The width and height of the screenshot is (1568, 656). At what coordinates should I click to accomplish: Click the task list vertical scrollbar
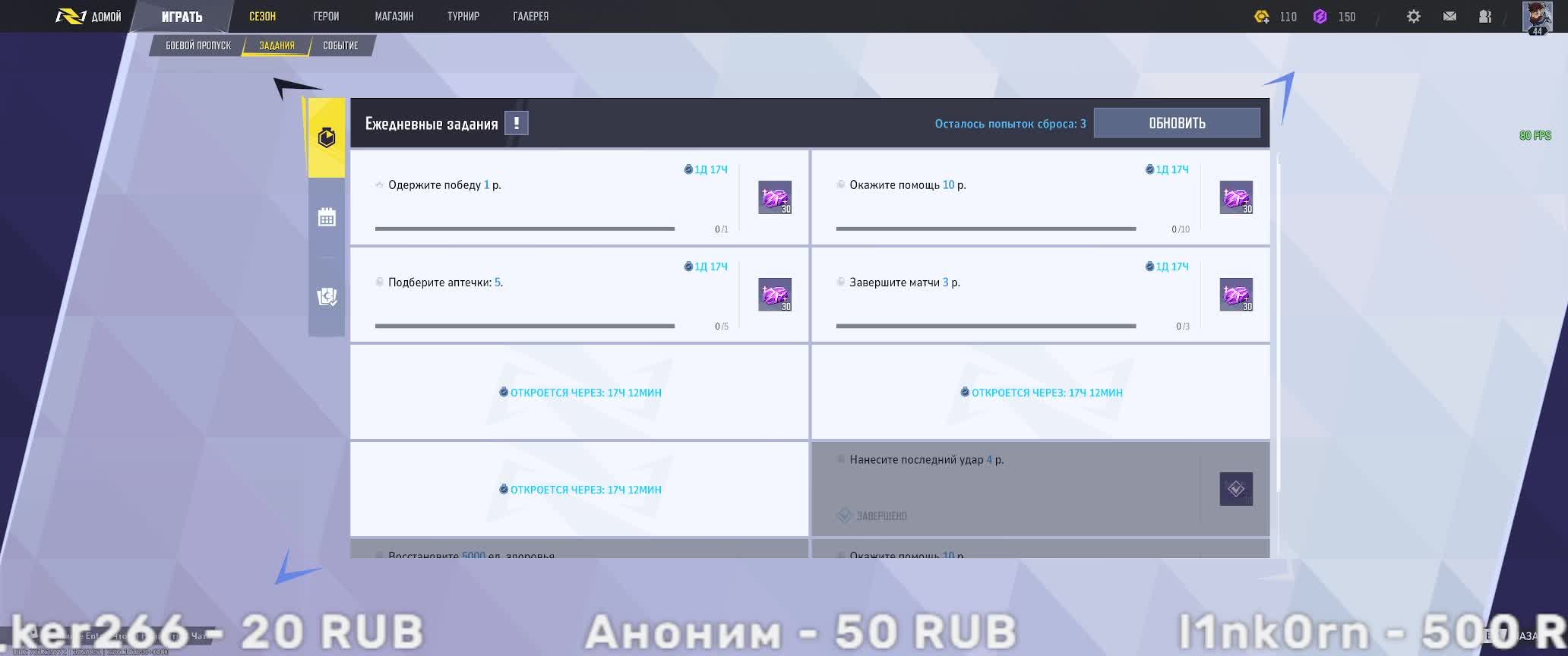coord(1279,323)
